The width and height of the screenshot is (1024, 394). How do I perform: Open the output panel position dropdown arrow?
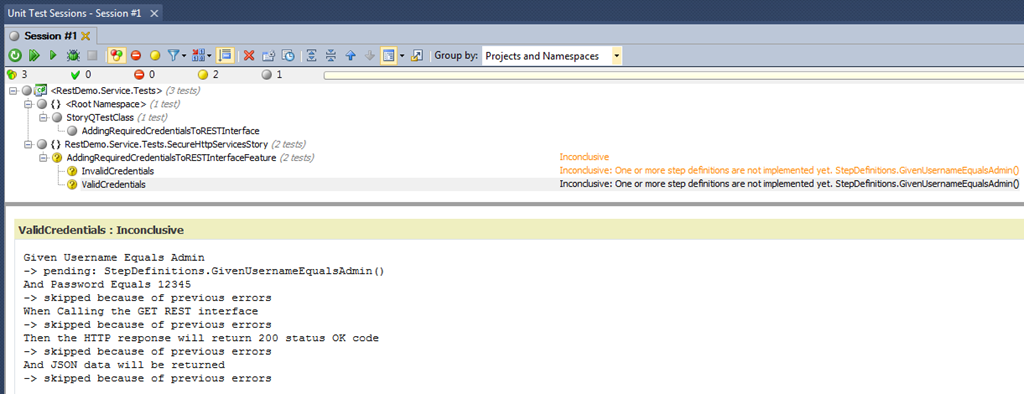coord(402,57)
